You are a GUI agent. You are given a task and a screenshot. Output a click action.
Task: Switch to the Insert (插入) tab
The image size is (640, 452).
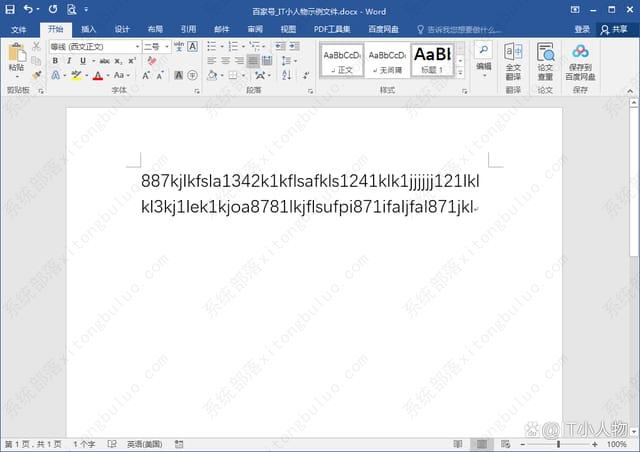[x=89, y=29]
